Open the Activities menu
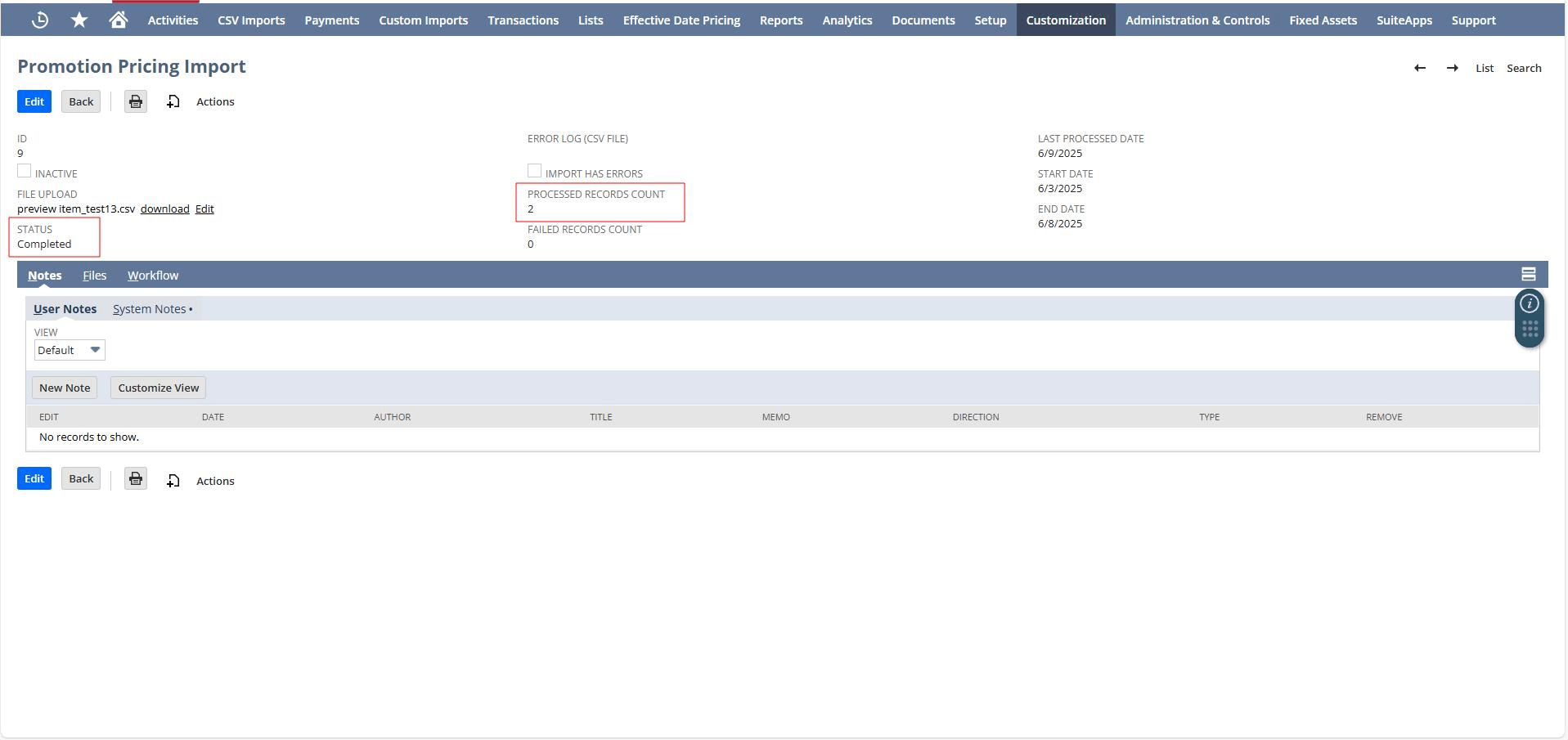 (173, 20)
